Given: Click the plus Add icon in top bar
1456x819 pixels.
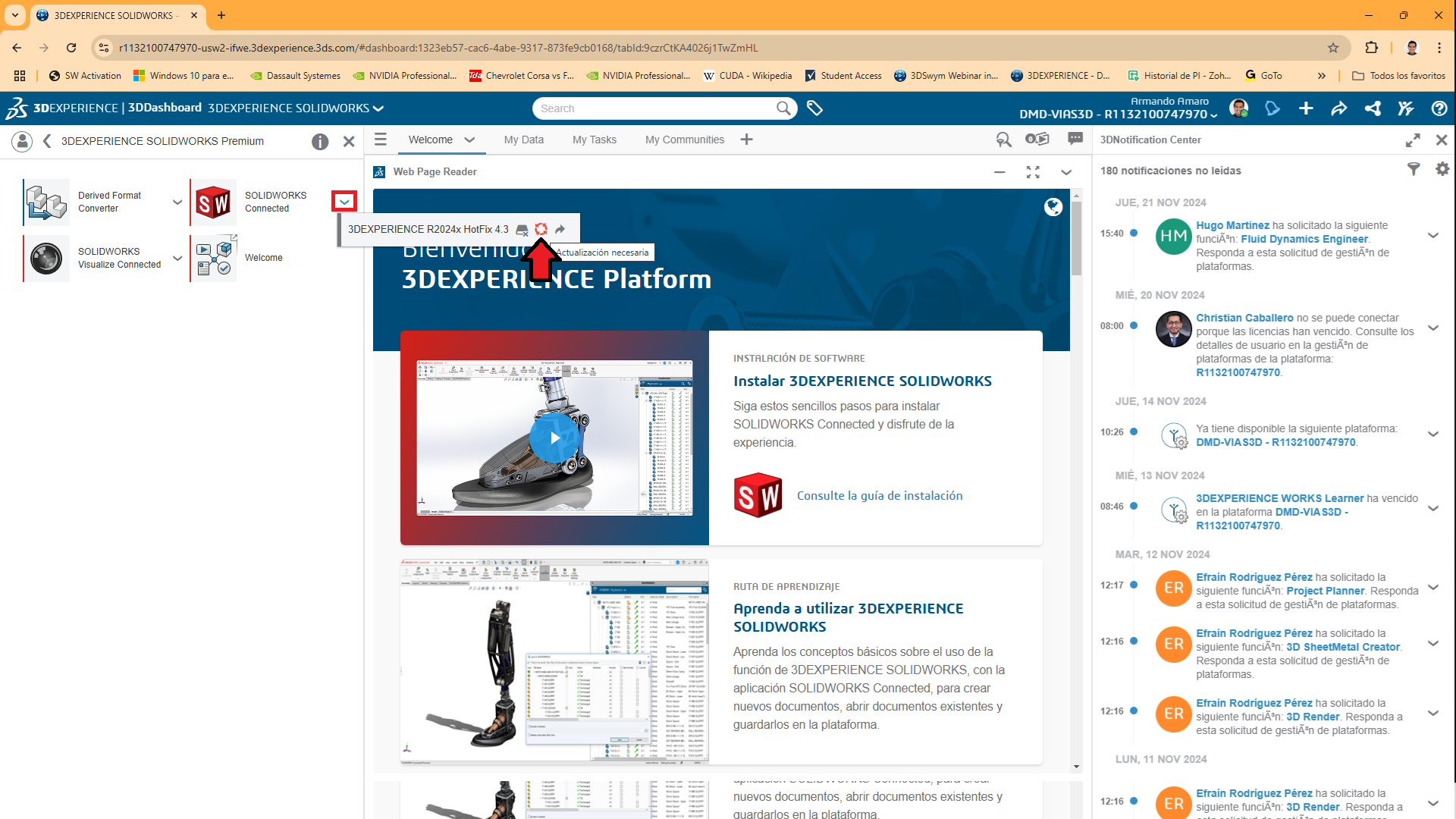Looking at the screenshot, I should point(1306,108).
